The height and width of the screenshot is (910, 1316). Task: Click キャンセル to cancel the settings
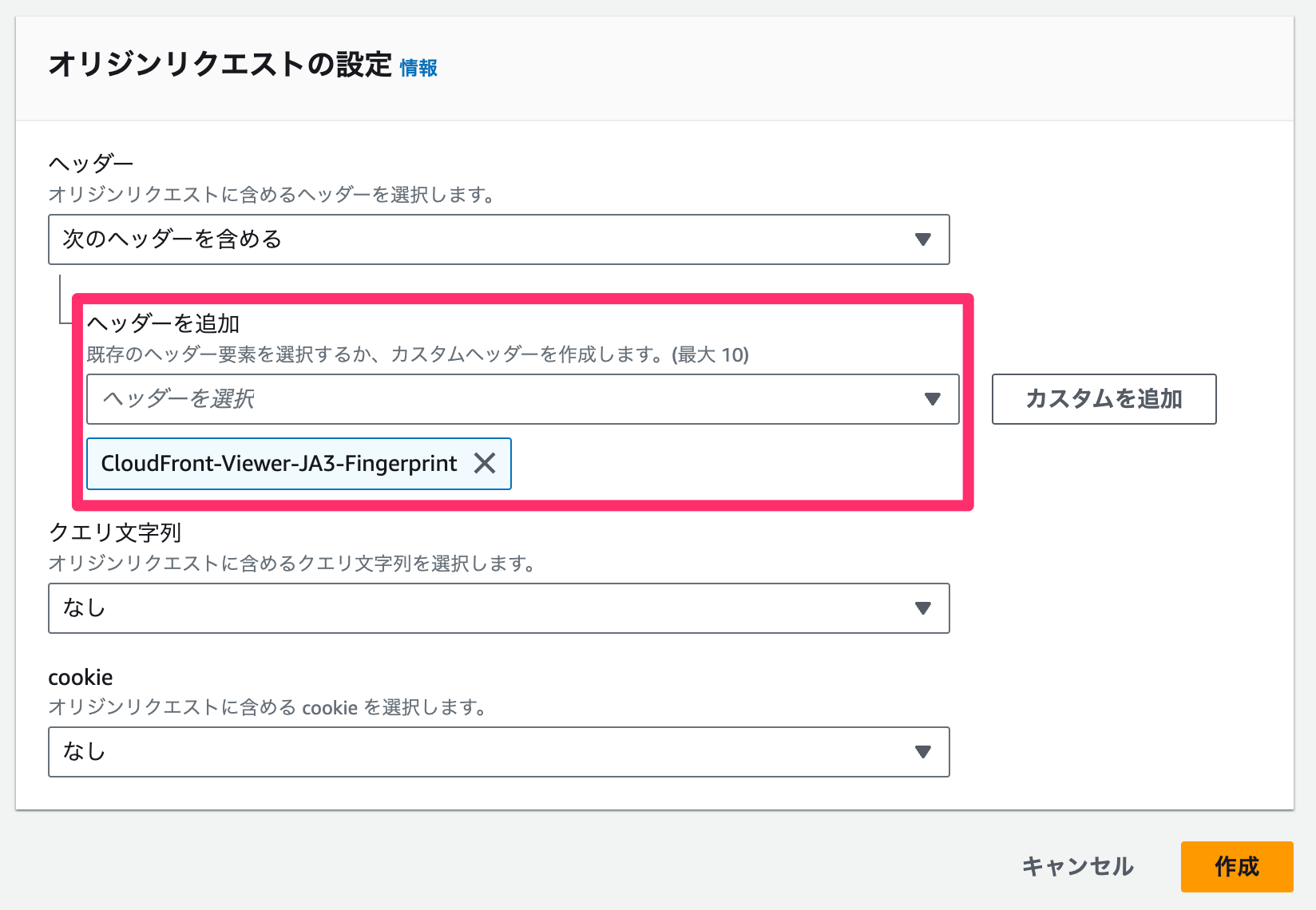1077,867
